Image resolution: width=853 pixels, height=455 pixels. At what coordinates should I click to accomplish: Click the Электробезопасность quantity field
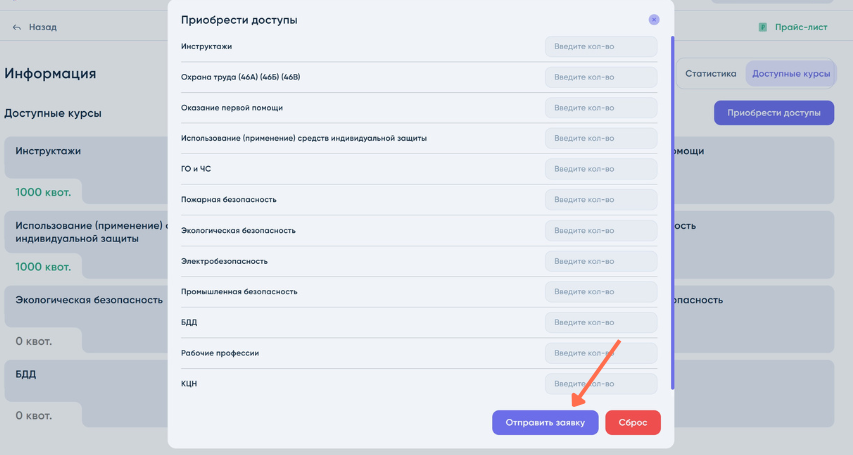(601, 261)
